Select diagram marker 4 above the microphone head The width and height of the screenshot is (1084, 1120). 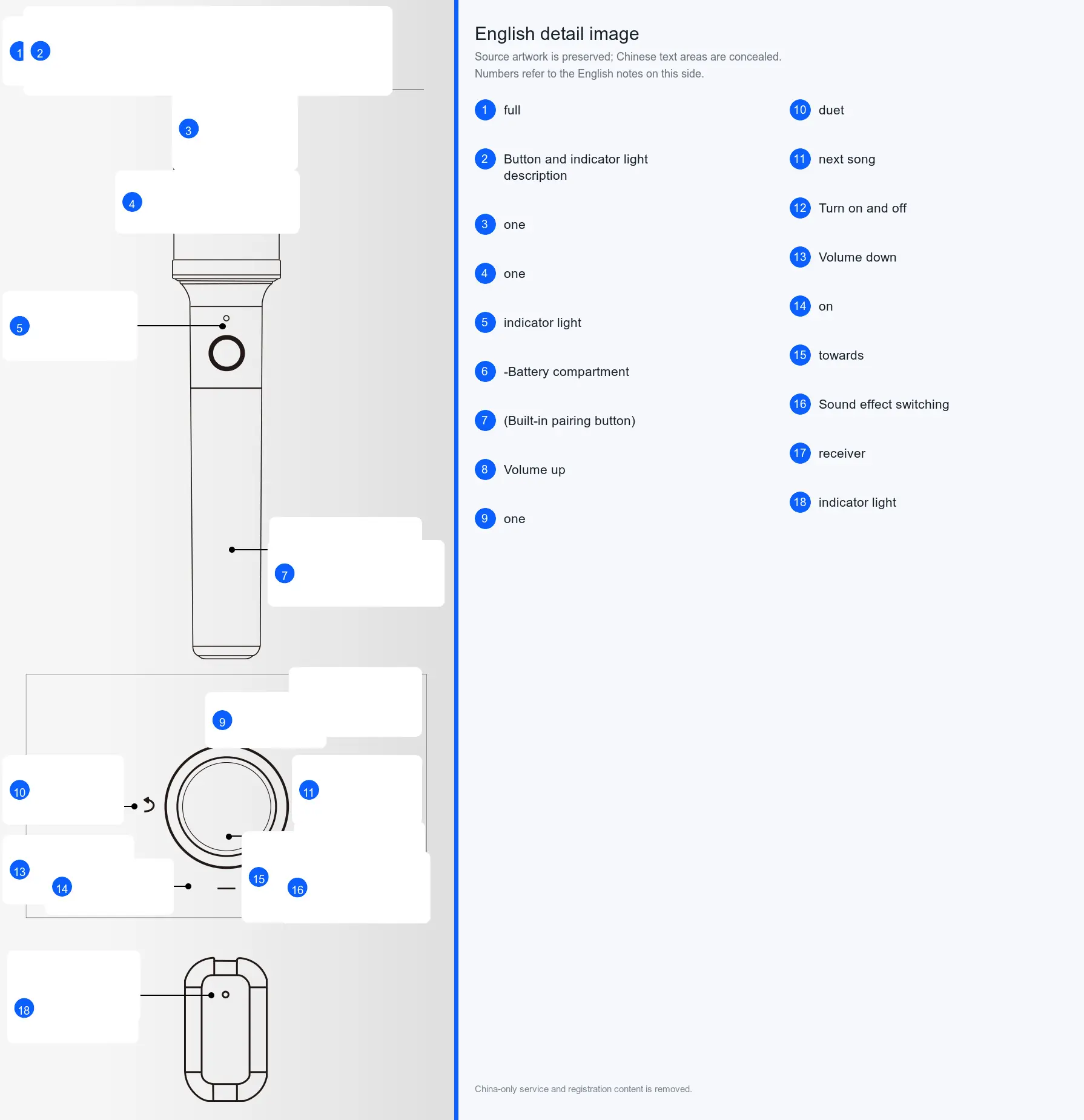131,203
